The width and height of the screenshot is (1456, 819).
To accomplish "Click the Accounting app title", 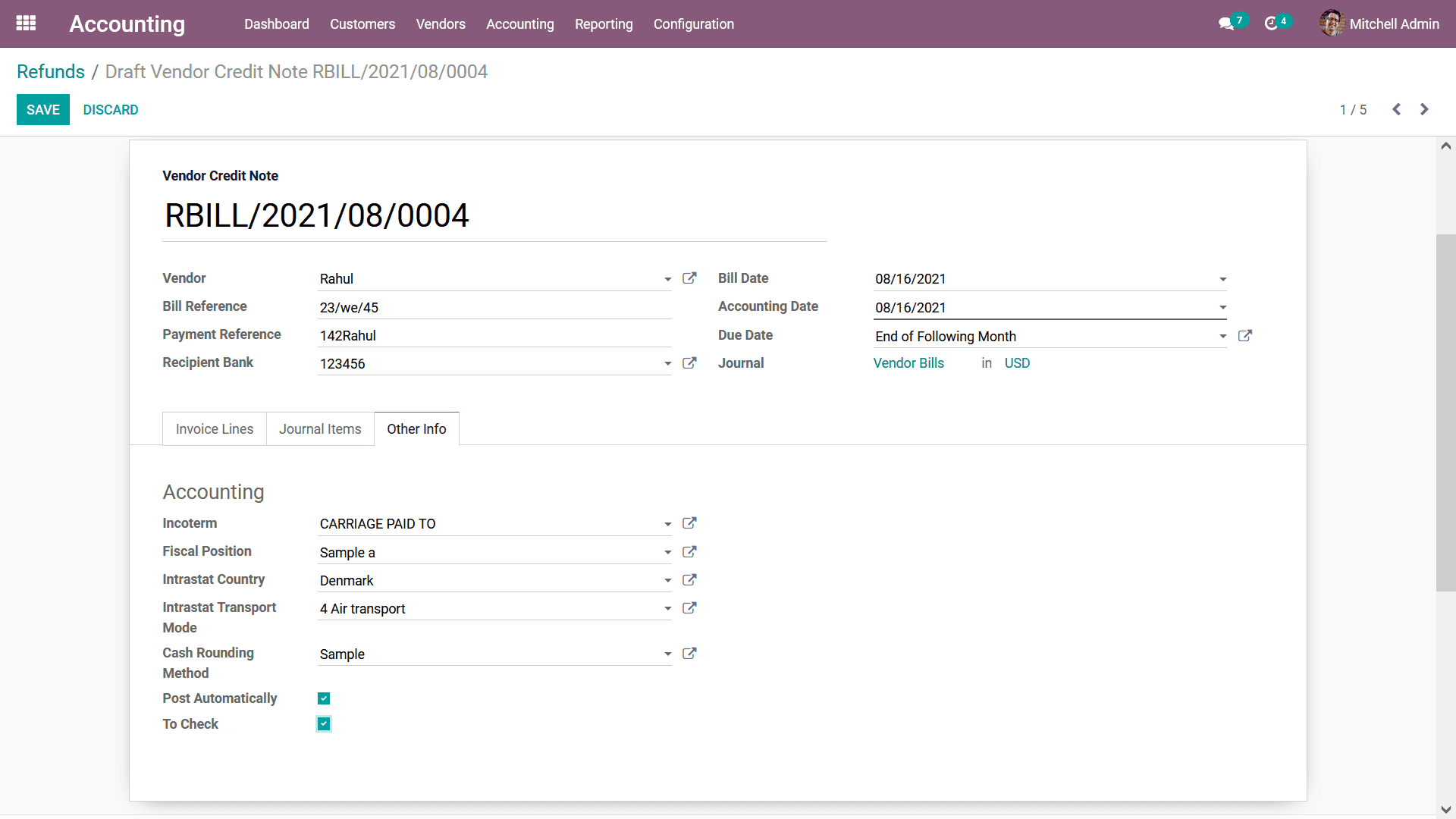I will (127, 24).
